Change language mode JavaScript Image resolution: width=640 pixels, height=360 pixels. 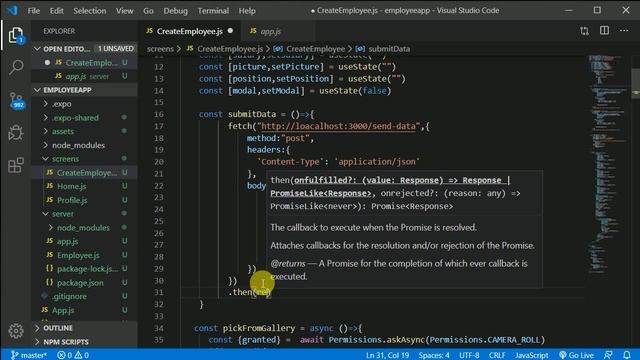click(x=531, y=355)
